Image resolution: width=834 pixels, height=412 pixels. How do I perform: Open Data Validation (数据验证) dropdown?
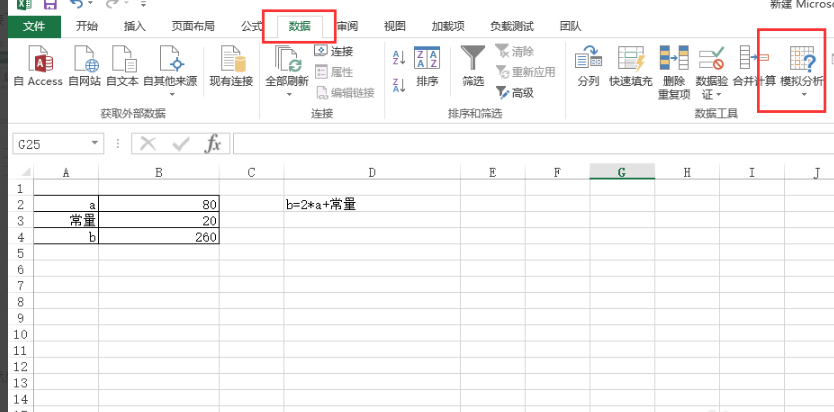pyautogui.click(x=711, y=72)
